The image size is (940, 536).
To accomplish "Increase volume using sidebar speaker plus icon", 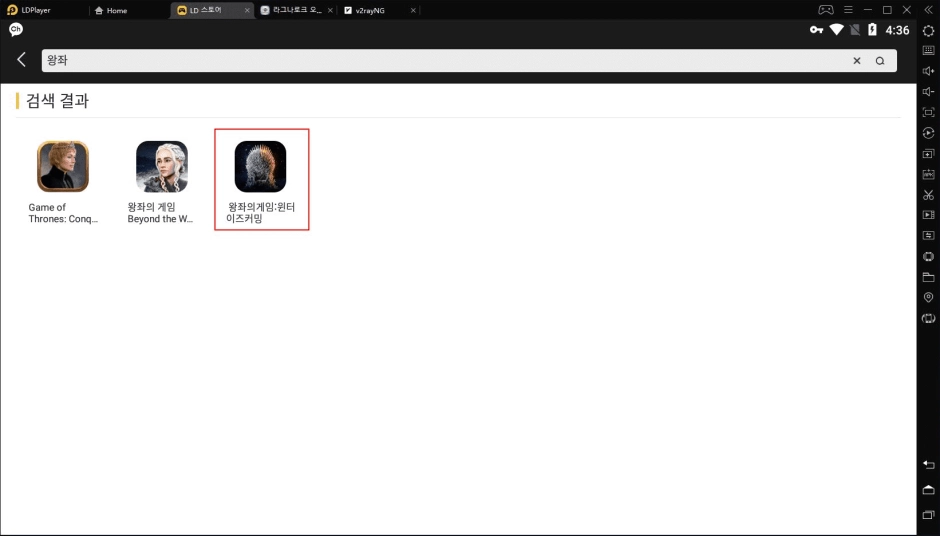I will point(928,71).
